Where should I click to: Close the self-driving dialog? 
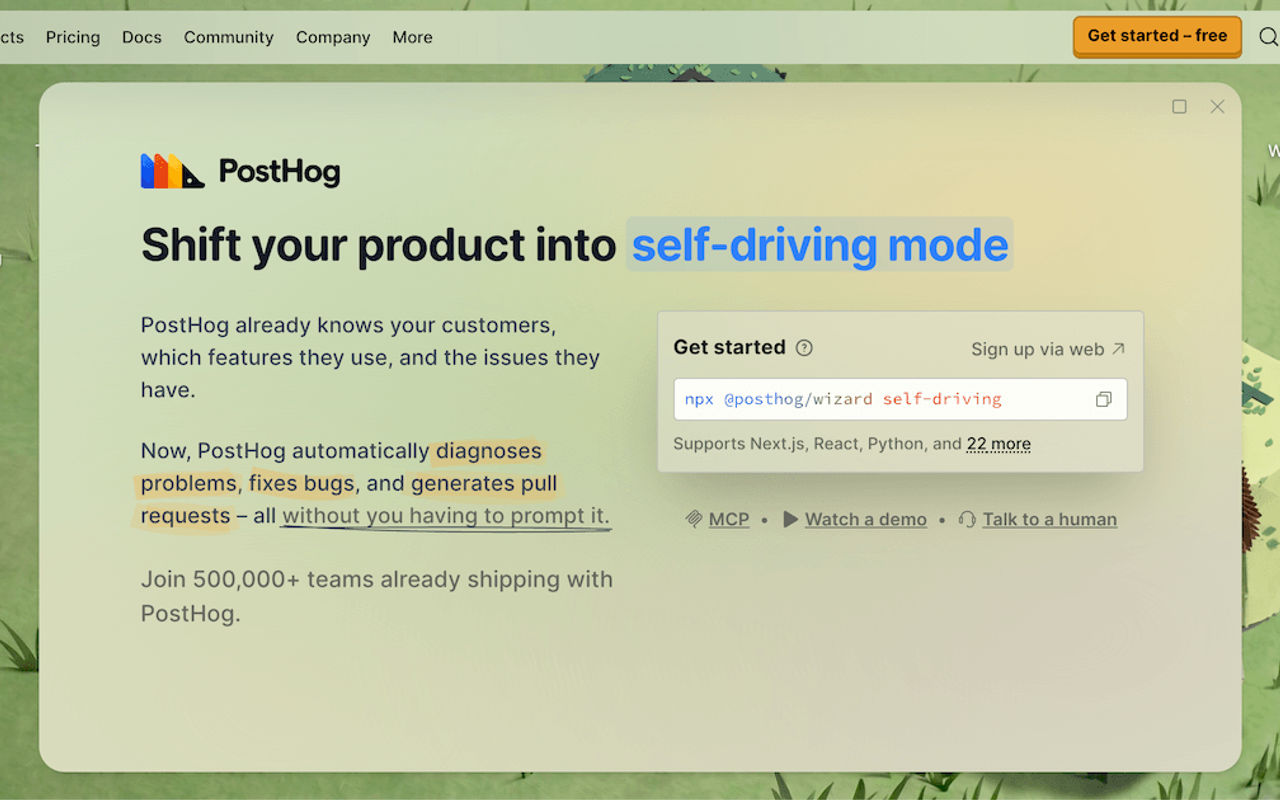pyautogui.click(x=1217, y=107)
